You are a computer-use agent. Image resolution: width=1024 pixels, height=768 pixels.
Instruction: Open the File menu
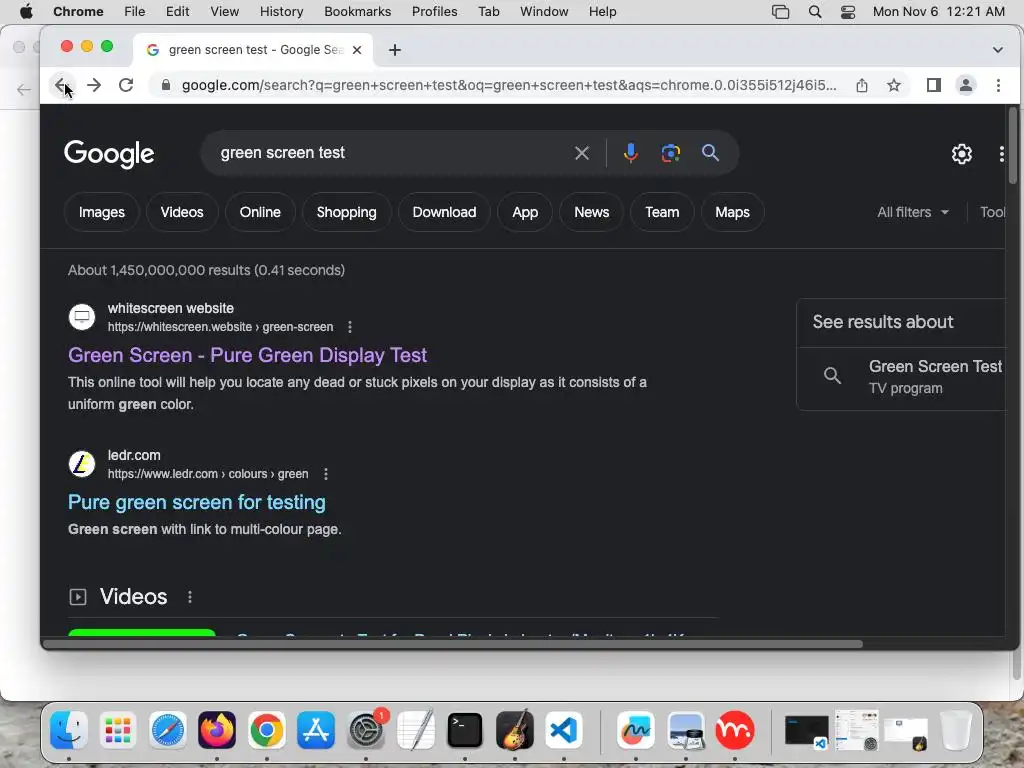[135, 12]
